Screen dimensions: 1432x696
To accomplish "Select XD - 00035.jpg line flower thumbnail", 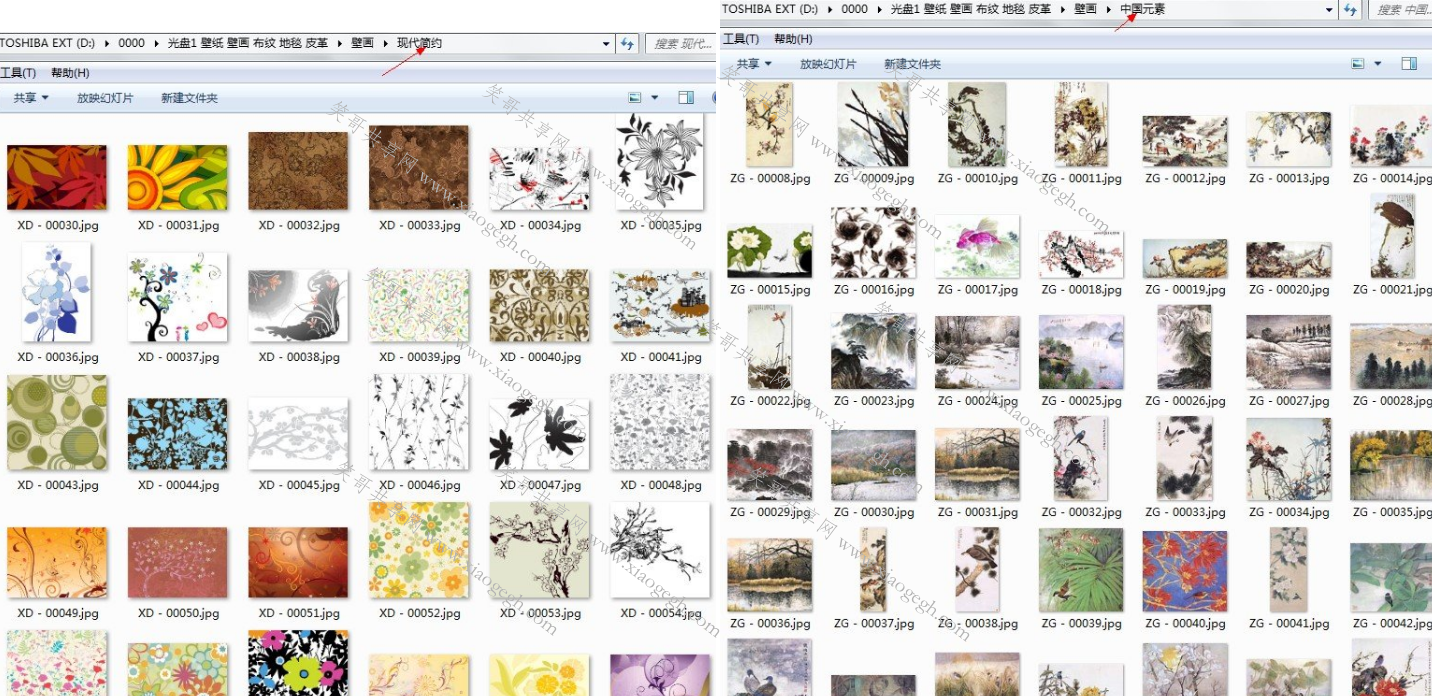I will [x=660, y=160].
